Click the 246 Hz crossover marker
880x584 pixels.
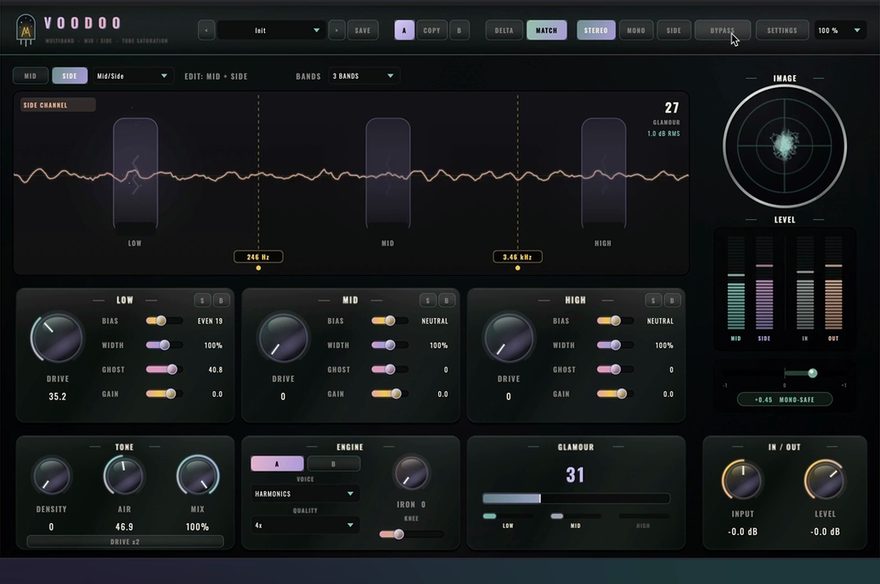point(258,257)
